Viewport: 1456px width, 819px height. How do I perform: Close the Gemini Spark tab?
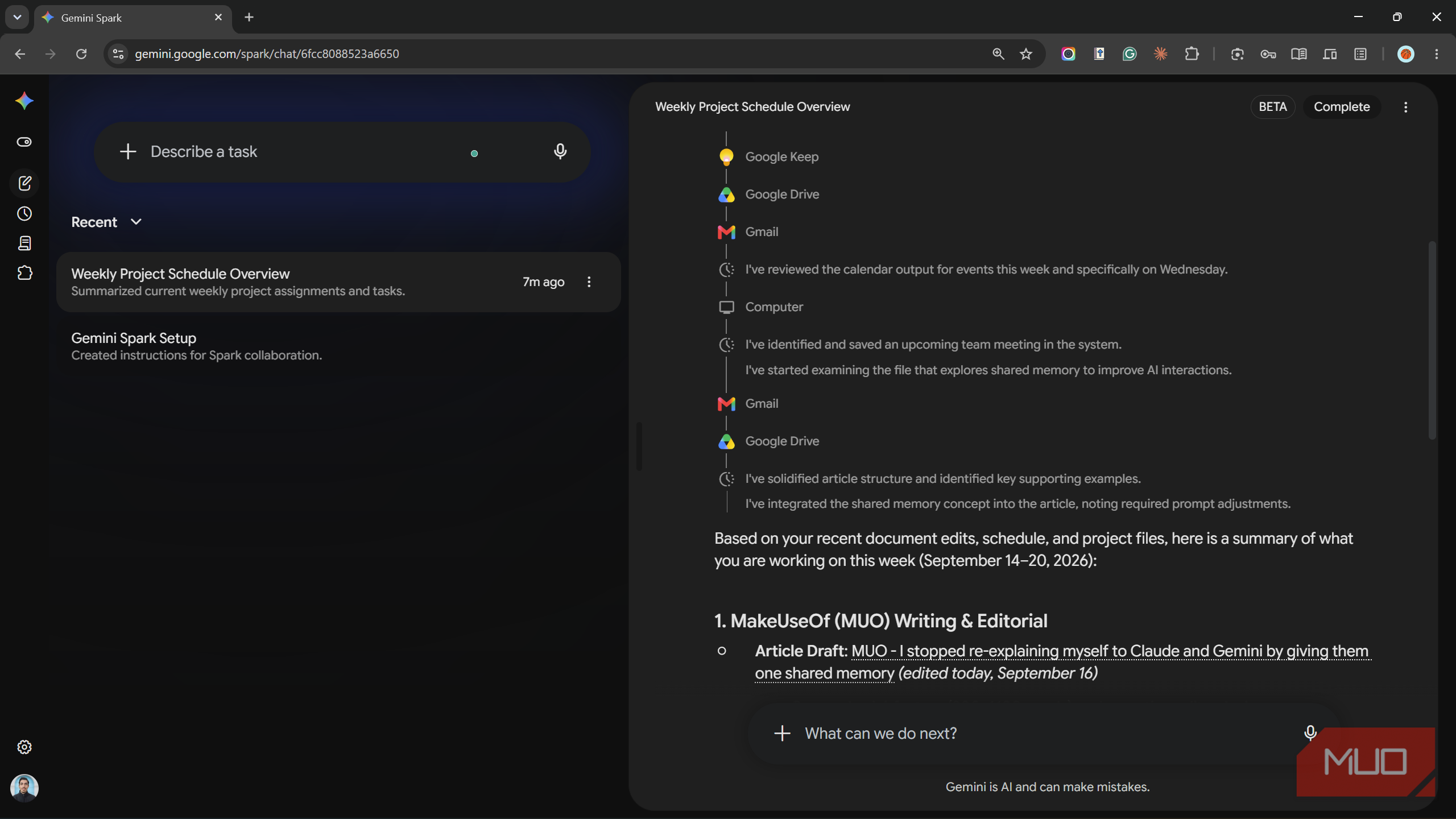coord(218,17)
